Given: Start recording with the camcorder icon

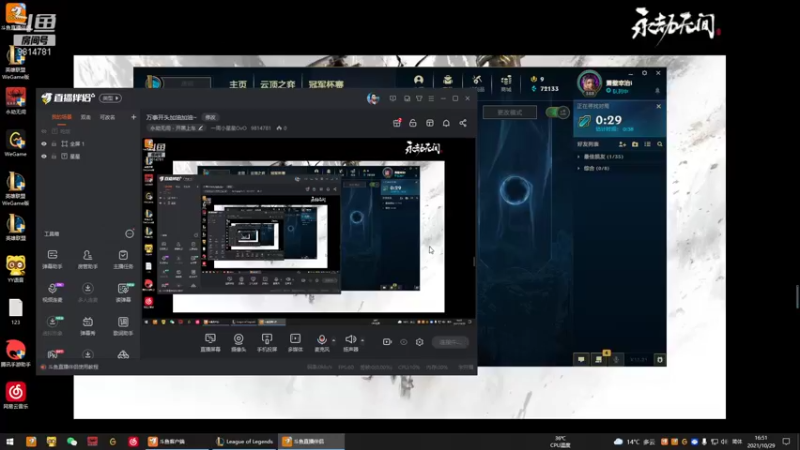Looking at the screenshot, I should 387,342.
